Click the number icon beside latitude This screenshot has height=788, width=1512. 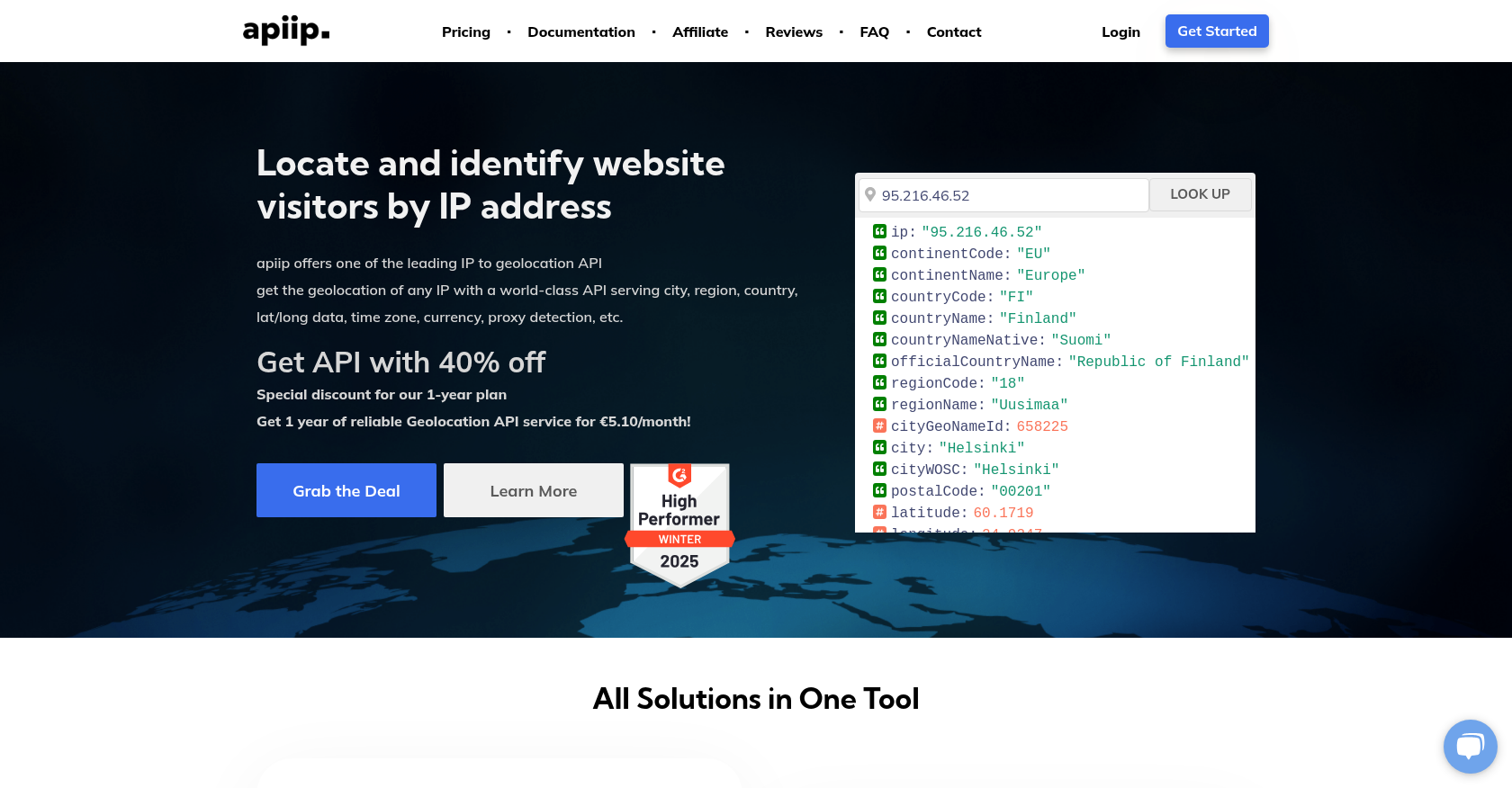[879, 512]
